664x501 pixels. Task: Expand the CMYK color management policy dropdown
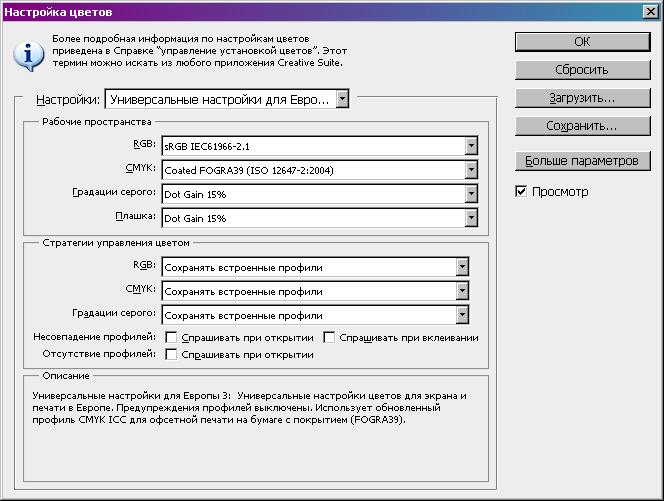click(x=314, y=291)
